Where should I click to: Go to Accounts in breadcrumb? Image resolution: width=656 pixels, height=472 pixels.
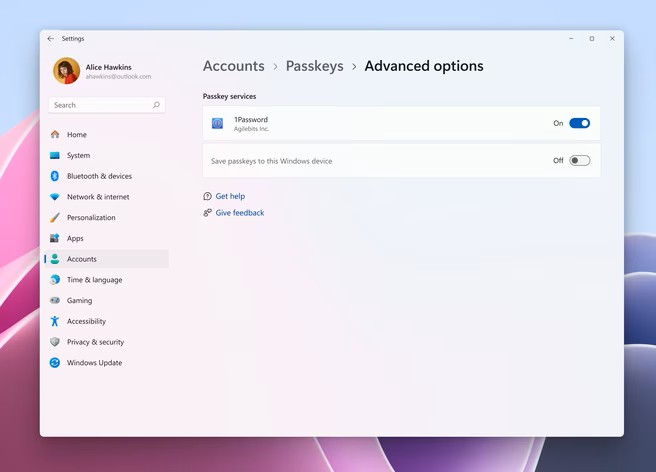click(233, 66)
